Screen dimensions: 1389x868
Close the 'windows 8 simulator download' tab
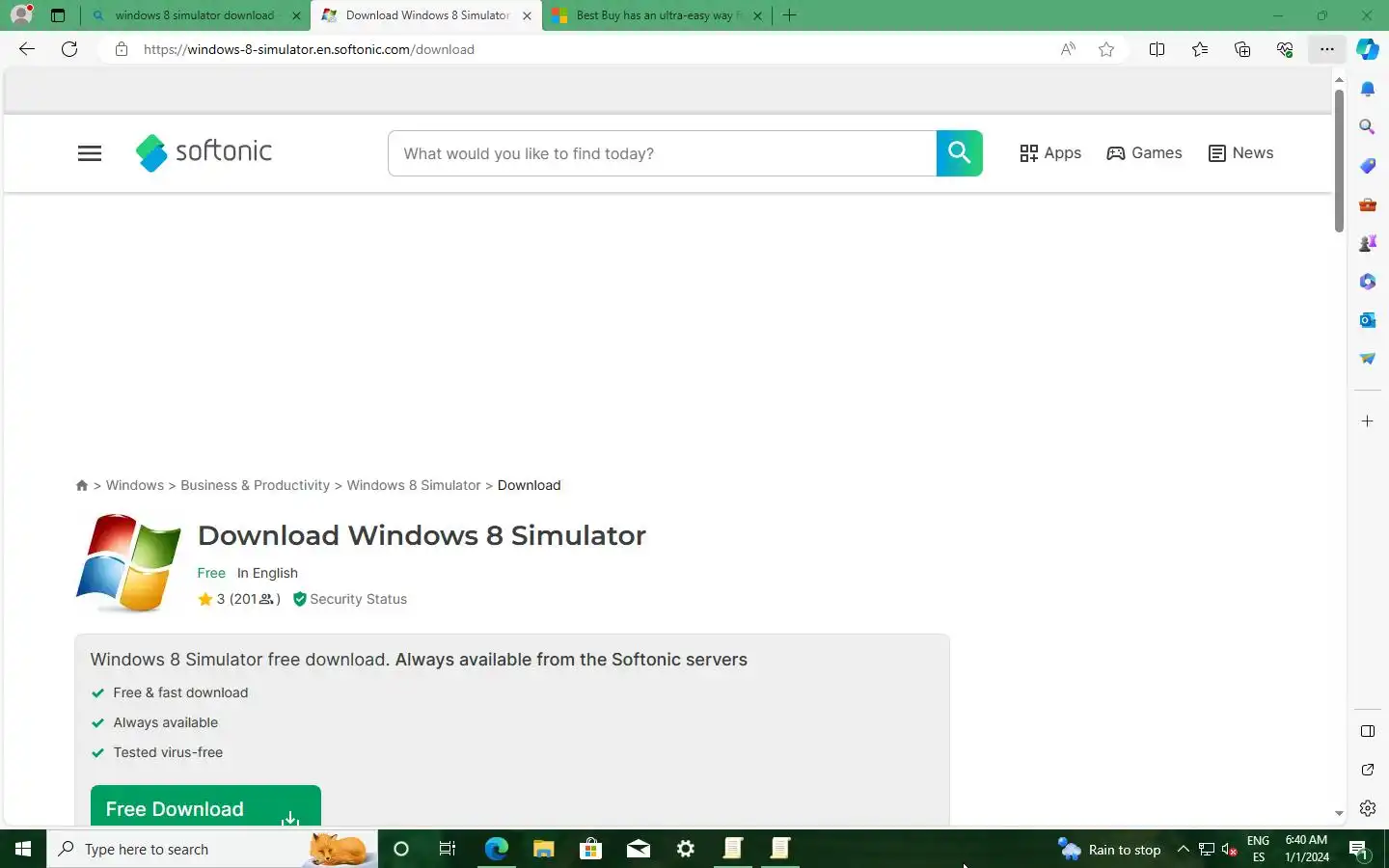pyautogui.click(x=296, y=15)
